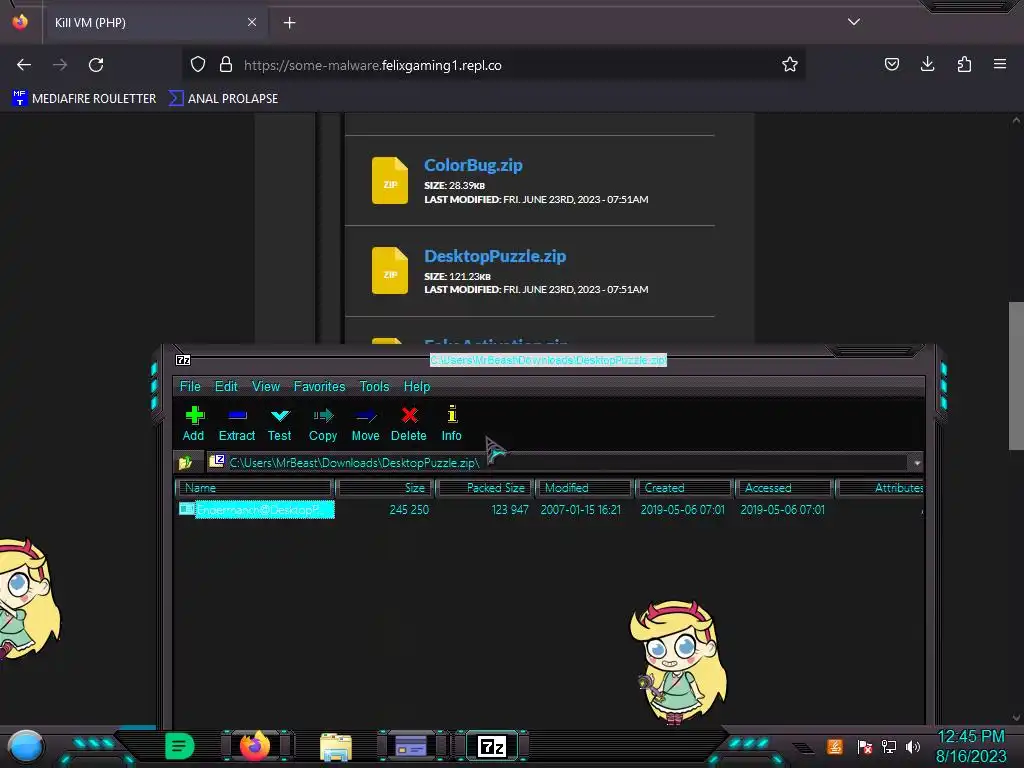Image resolution: width=1024 pixels, height=768 pixels.
Task: Click the 7-Zip path address field
Action: click(x=558, y=462)
